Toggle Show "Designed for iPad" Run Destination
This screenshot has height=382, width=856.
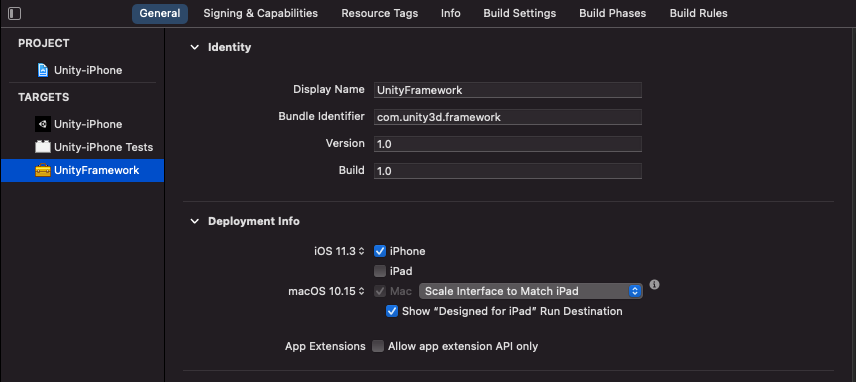tap(391, 311)
